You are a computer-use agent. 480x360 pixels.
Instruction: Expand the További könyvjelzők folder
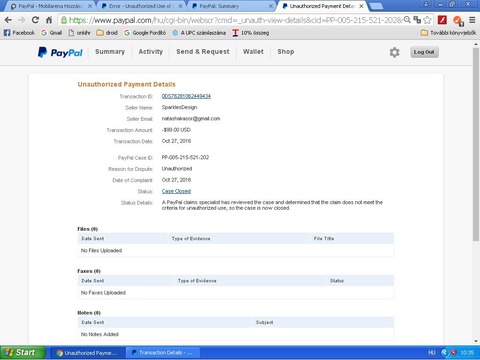(448, 33)
